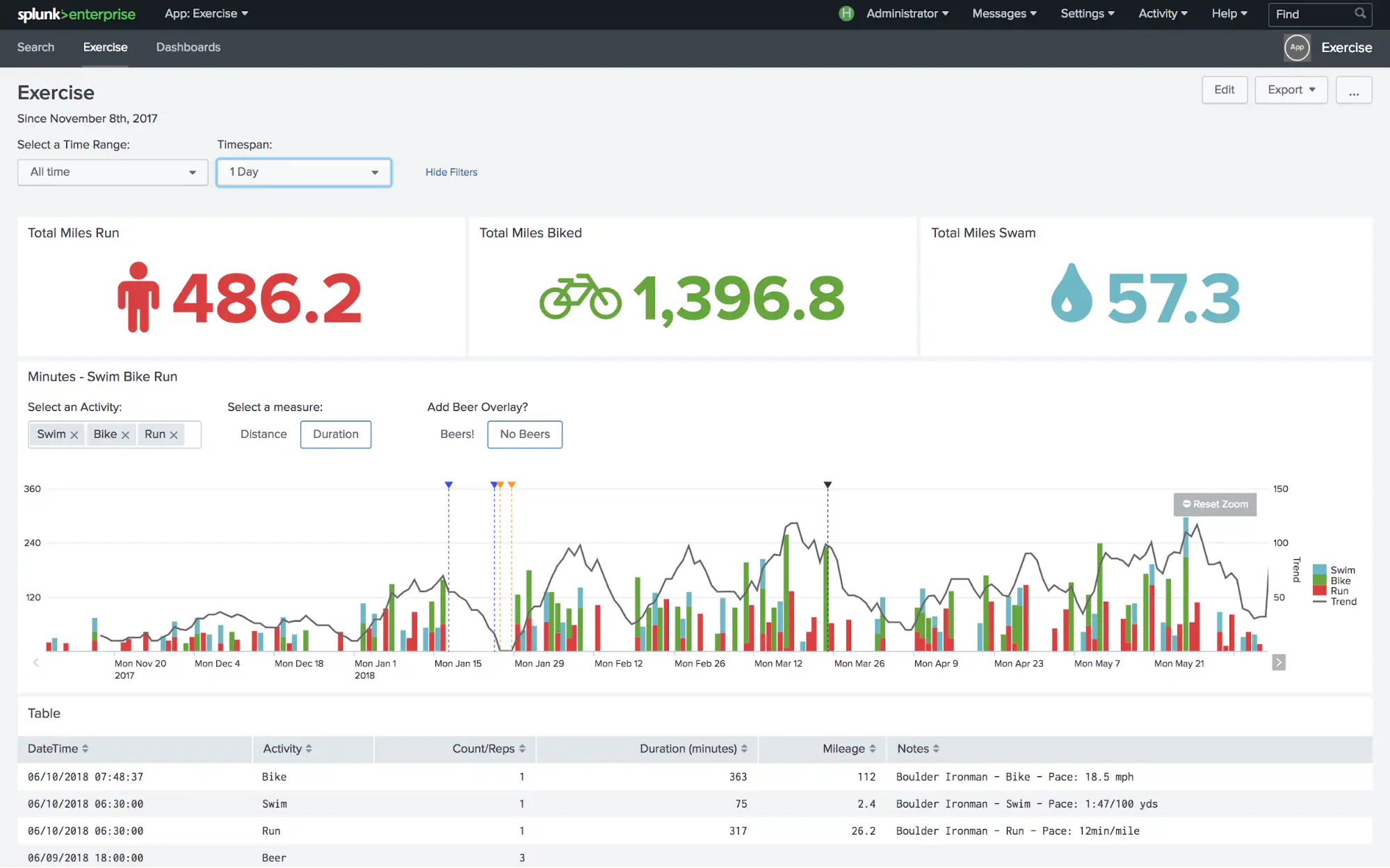The width and height of the screenshot is (1390, 868).
Task: Click the Hide Filters link
Action: [451, 172]
